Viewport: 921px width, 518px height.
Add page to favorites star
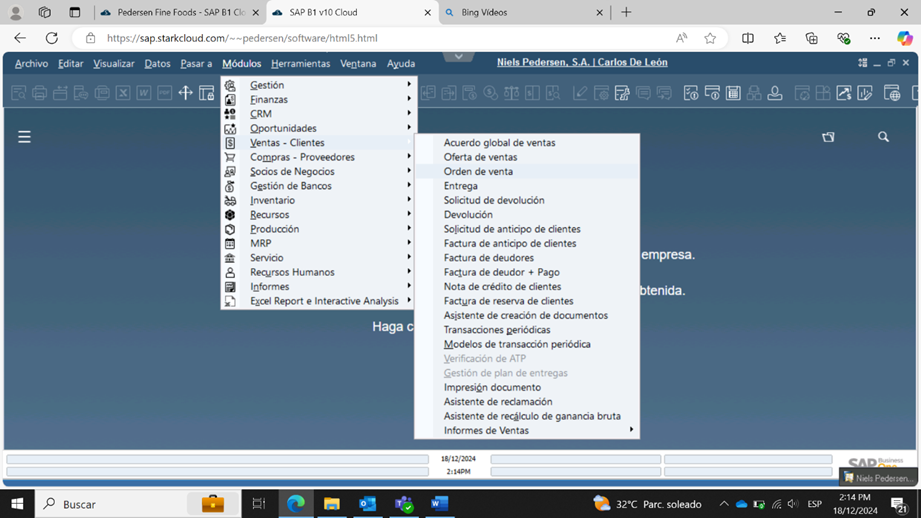710,38
